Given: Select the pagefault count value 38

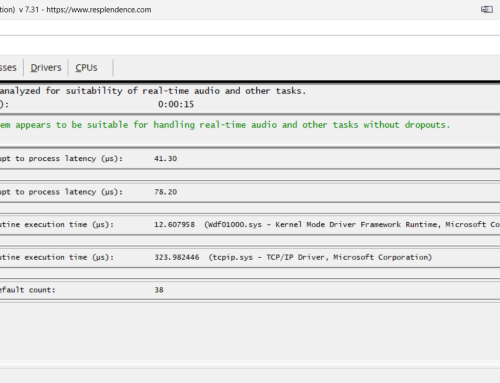Looking at the screenshot, I should [159, 290].
